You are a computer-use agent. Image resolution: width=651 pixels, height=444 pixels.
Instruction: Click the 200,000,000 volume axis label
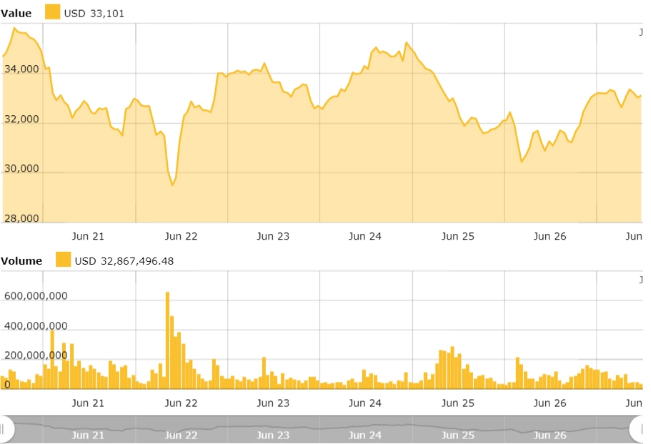click(x=36, y=356)
